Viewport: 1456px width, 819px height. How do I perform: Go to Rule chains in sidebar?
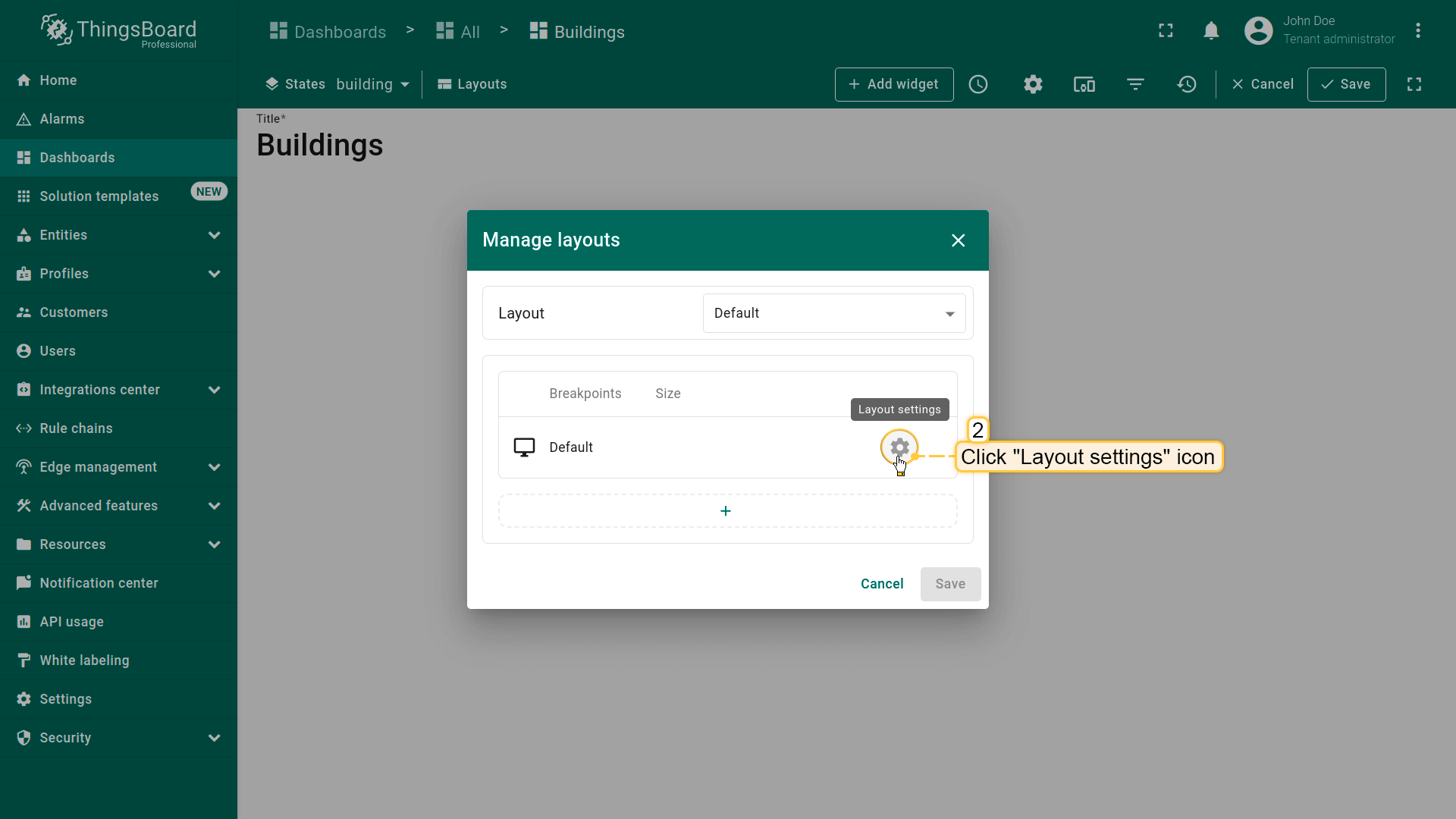tap(76, 428)
